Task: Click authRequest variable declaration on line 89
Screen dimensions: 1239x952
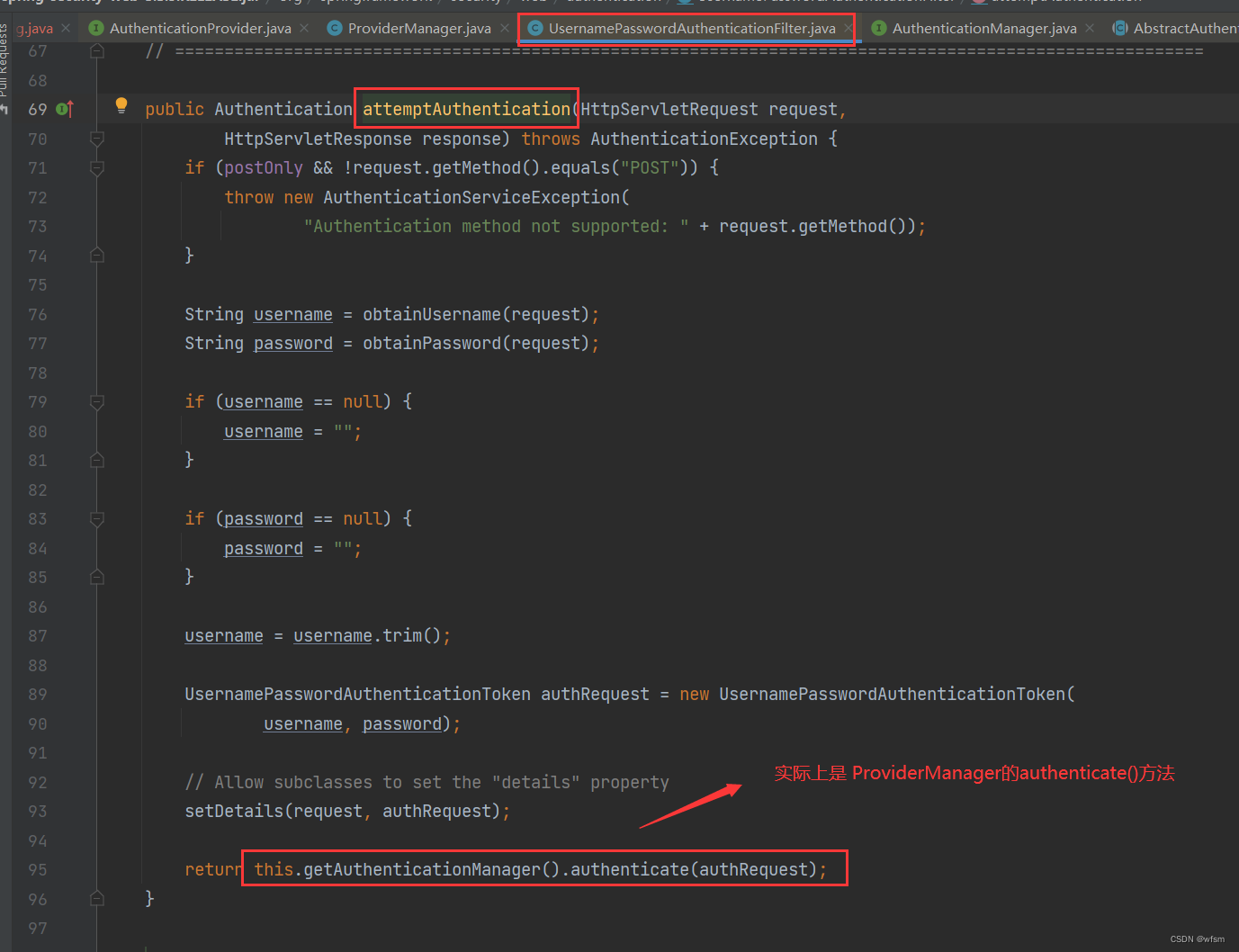Action: pos(595,695)
